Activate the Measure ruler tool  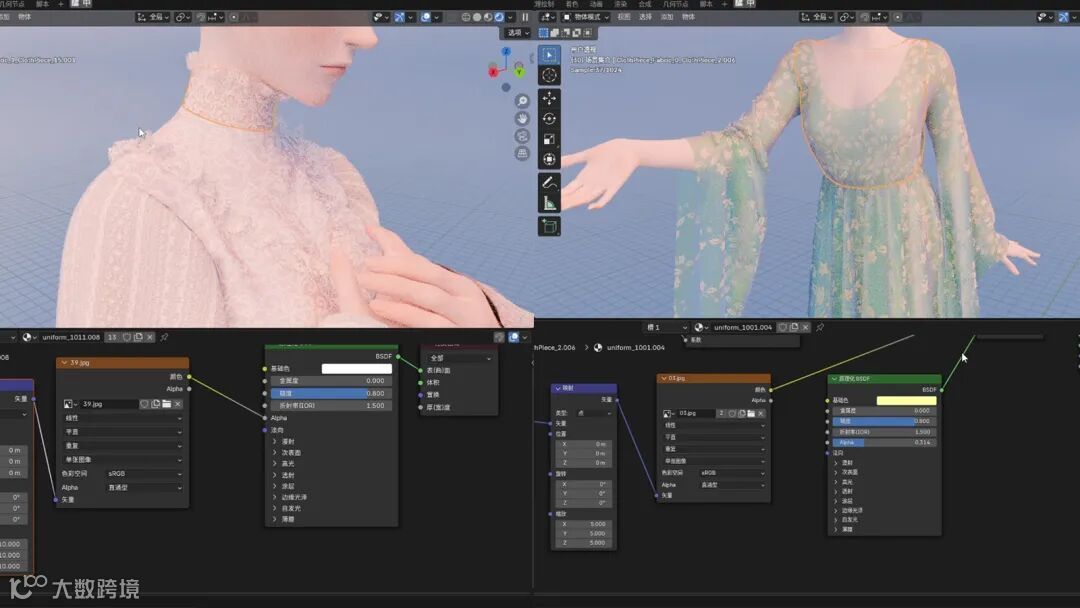tap(549, 203)
